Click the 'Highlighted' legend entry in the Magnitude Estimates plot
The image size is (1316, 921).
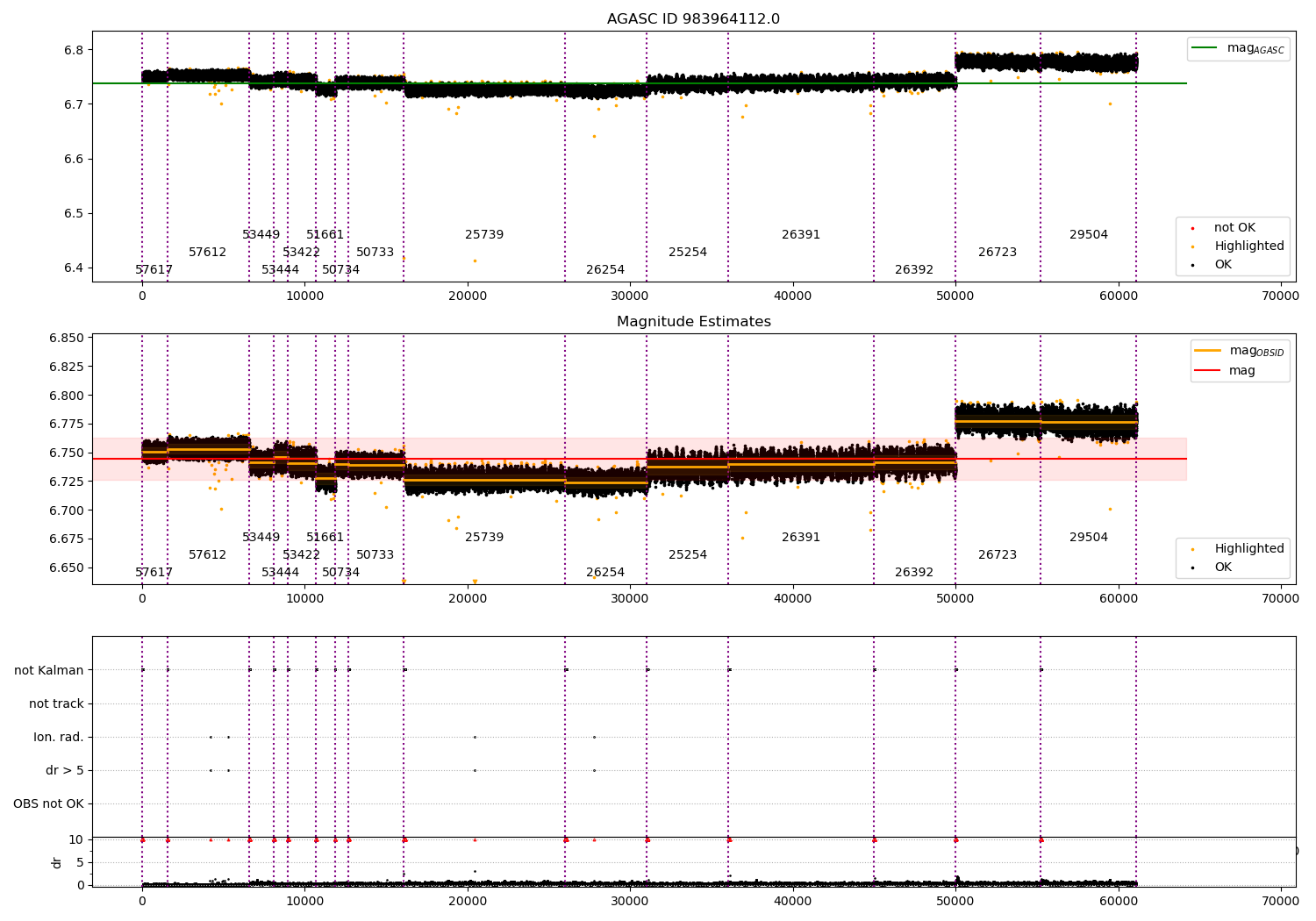tap(1237, 549)
